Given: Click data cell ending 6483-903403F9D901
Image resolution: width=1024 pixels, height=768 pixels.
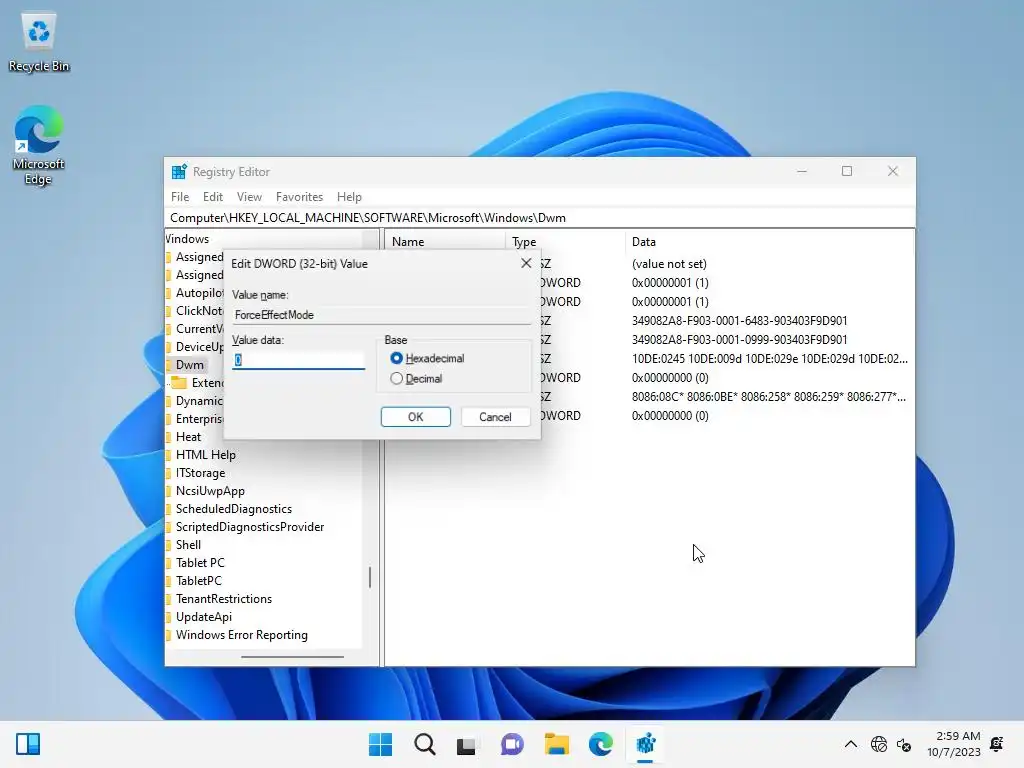Looking at the screenshot, I should (x=739, y=321).
